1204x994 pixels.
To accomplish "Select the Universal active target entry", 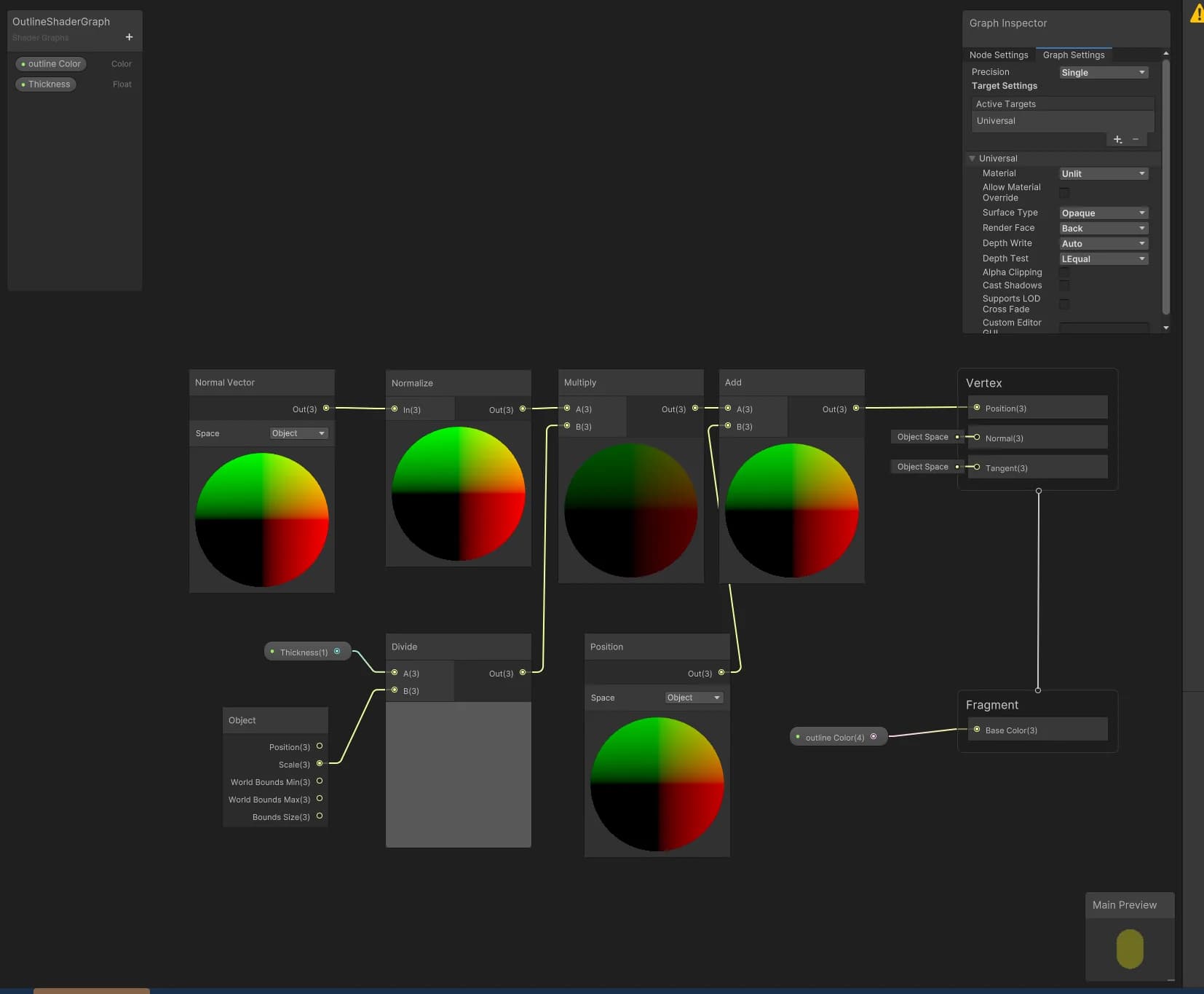I will click(x=1063, y=121).
